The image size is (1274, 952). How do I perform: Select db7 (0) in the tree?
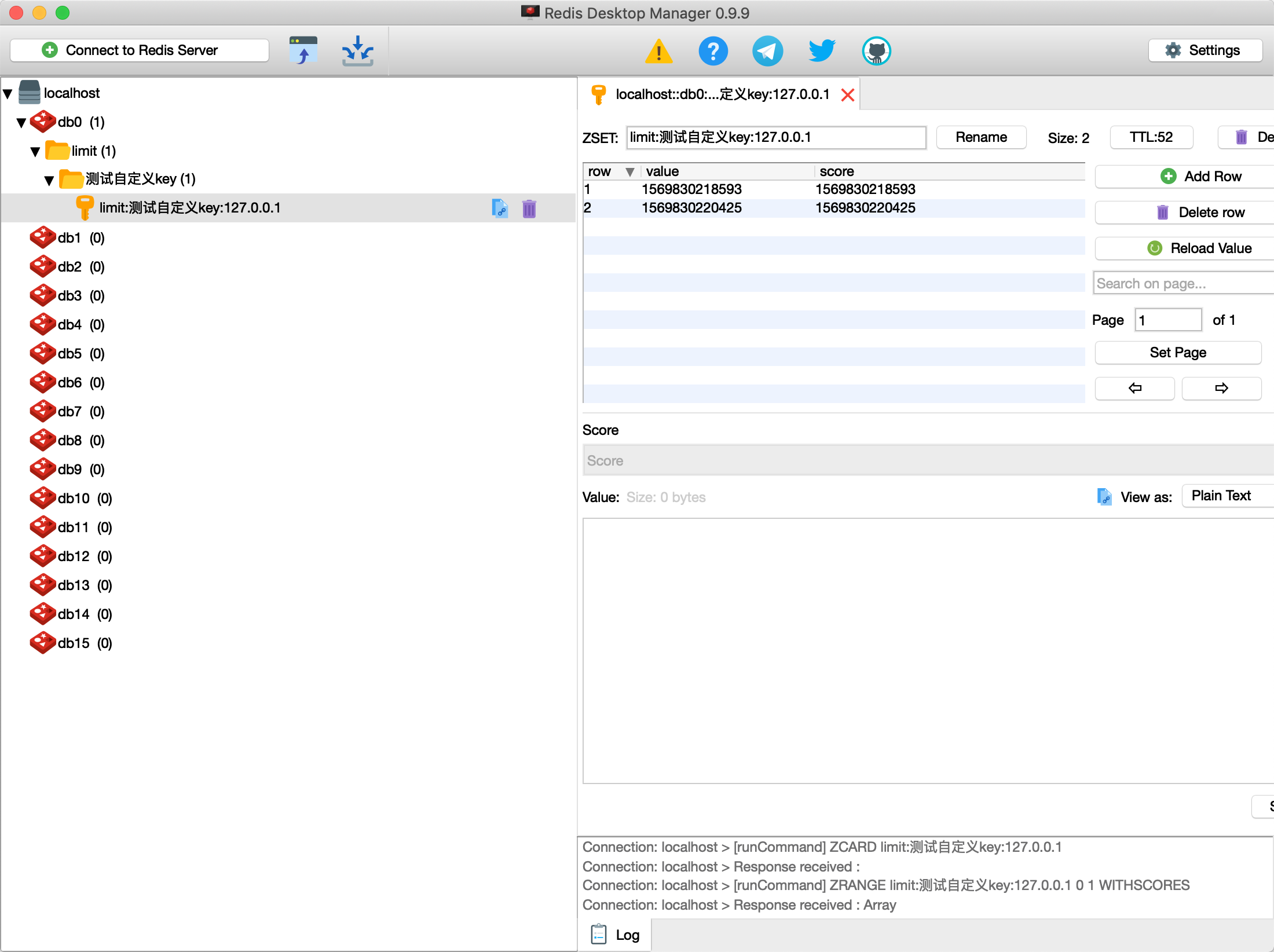[81, 411]
